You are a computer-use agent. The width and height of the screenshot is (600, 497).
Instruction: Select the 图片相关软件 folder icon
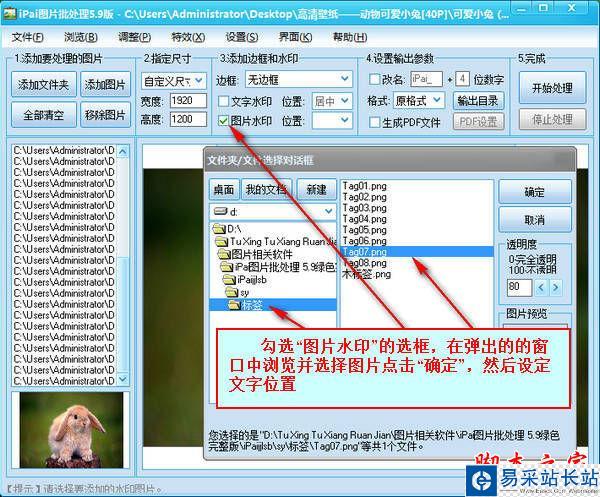click(x=224, y=254)
